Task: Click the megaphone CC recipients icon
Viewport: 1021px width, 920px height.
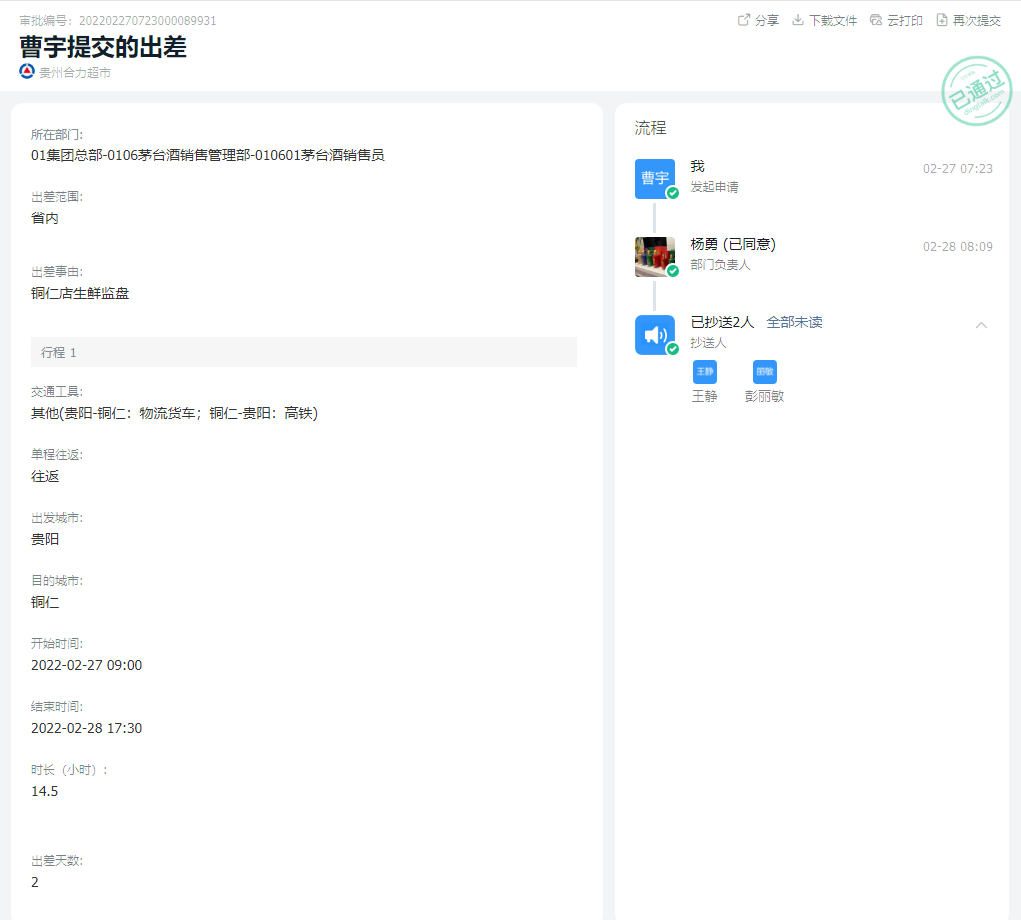Action: click(x=655, y=335)
